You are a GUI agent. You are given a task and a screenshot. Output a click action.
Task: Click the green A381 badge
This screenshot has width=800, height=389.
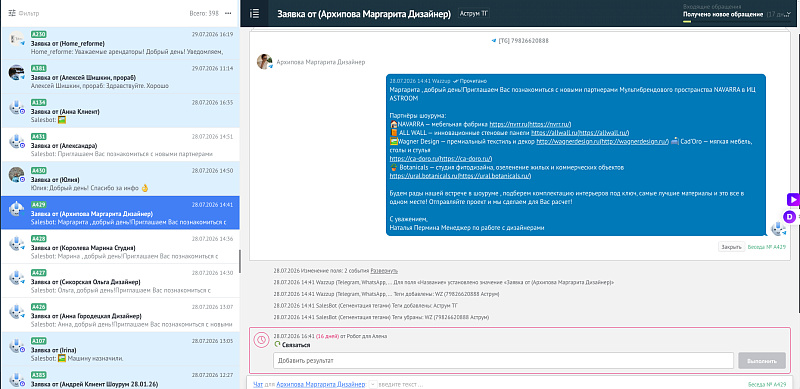[x=38, y=68]
